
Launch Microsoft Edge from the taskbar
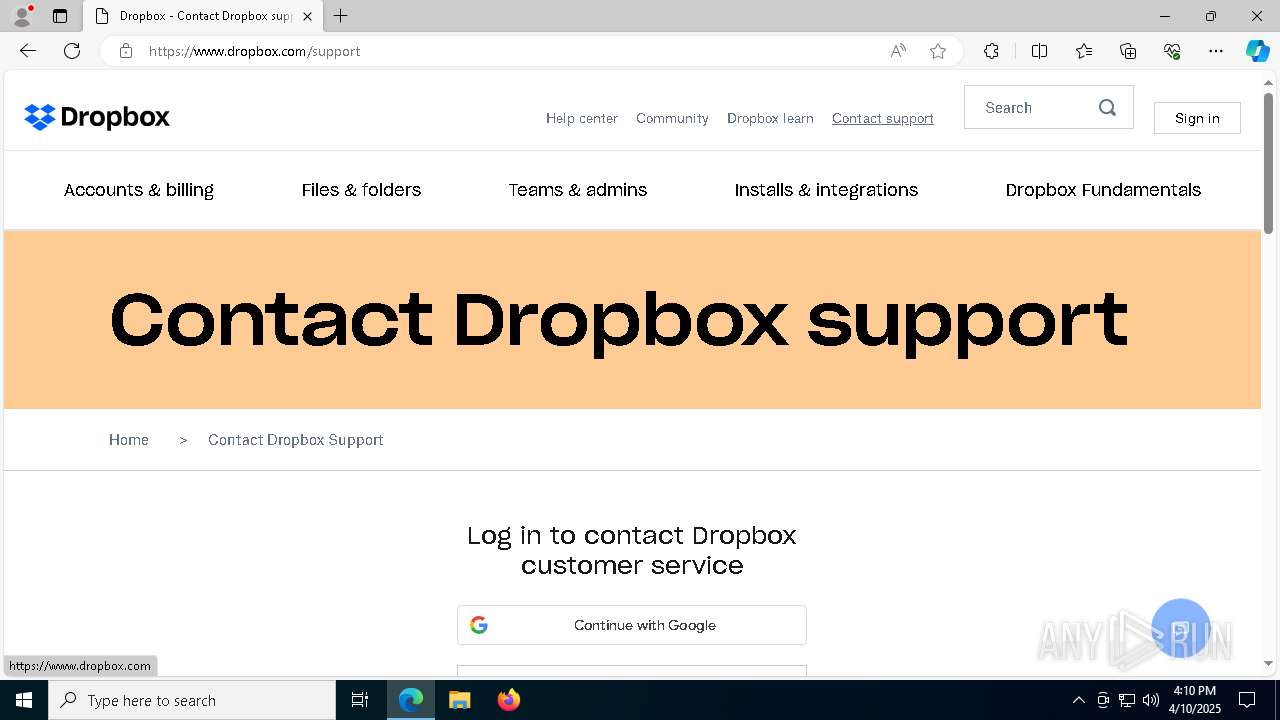coord(411,700)
